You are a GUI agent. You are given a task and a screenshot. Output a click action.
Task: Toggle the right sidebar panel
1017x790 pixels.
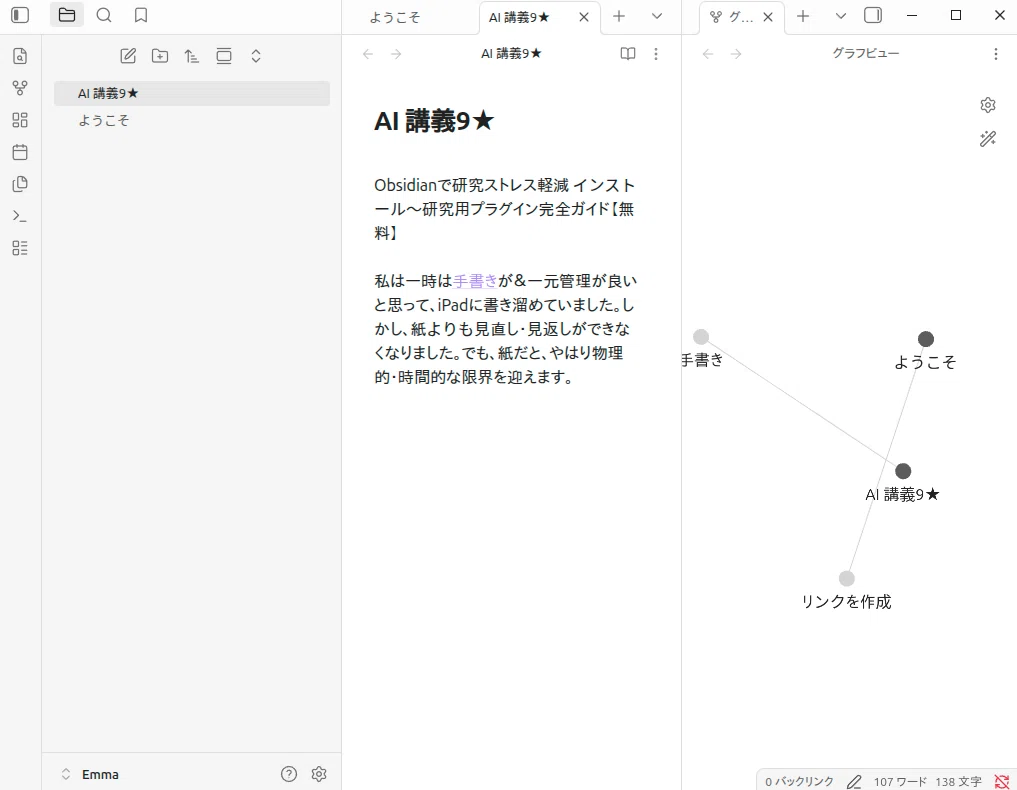click(x=873, y=16)
